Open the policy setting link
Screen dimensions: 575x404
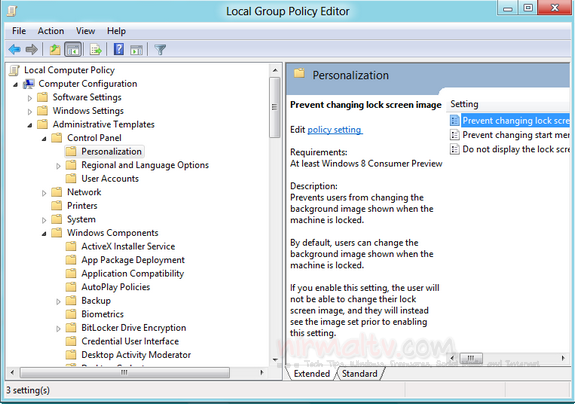tap(335, 130)
